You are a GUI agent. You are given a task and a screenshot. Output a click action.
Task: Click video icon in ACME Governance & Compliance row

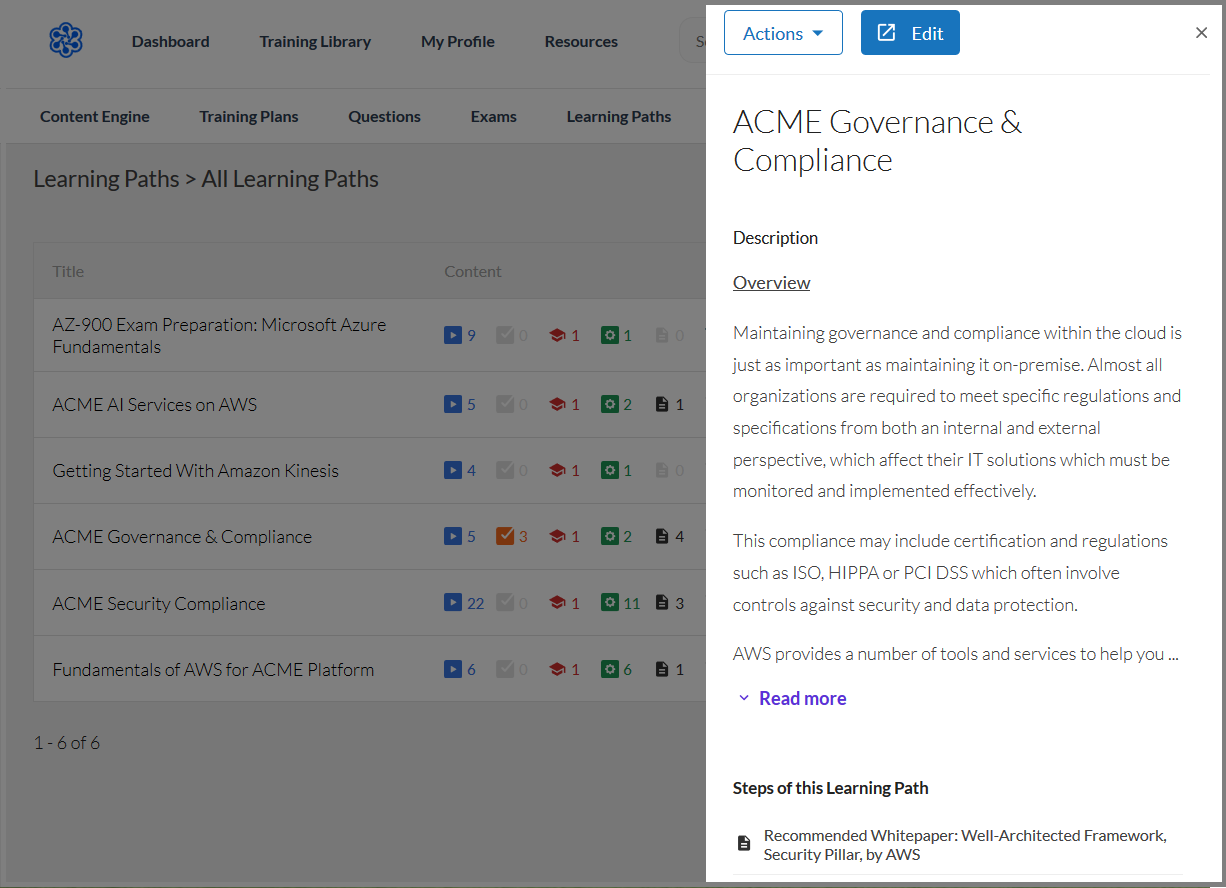pos(453,537)
